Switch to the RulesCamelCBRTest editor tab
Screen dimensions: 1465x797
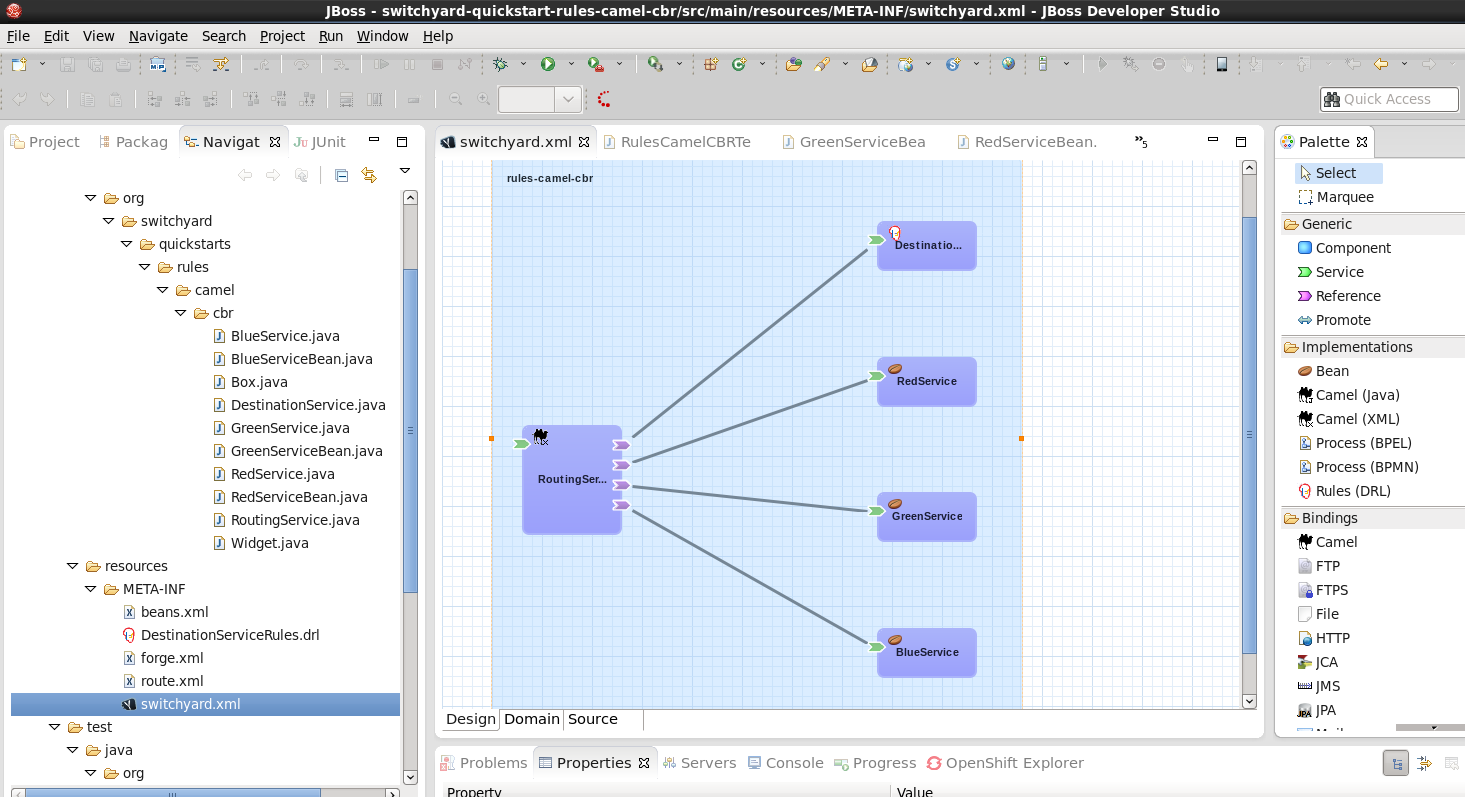point(675,142)
